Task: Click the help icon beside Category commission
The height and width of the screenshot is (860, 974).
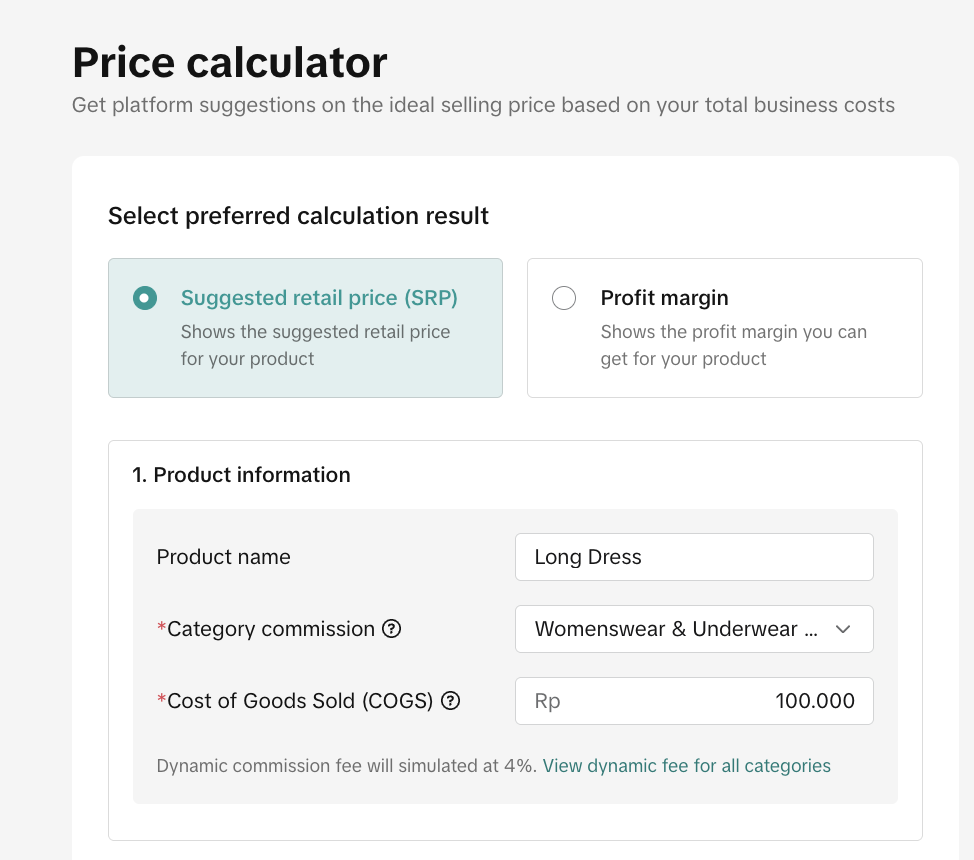Action: click(392, 629)
